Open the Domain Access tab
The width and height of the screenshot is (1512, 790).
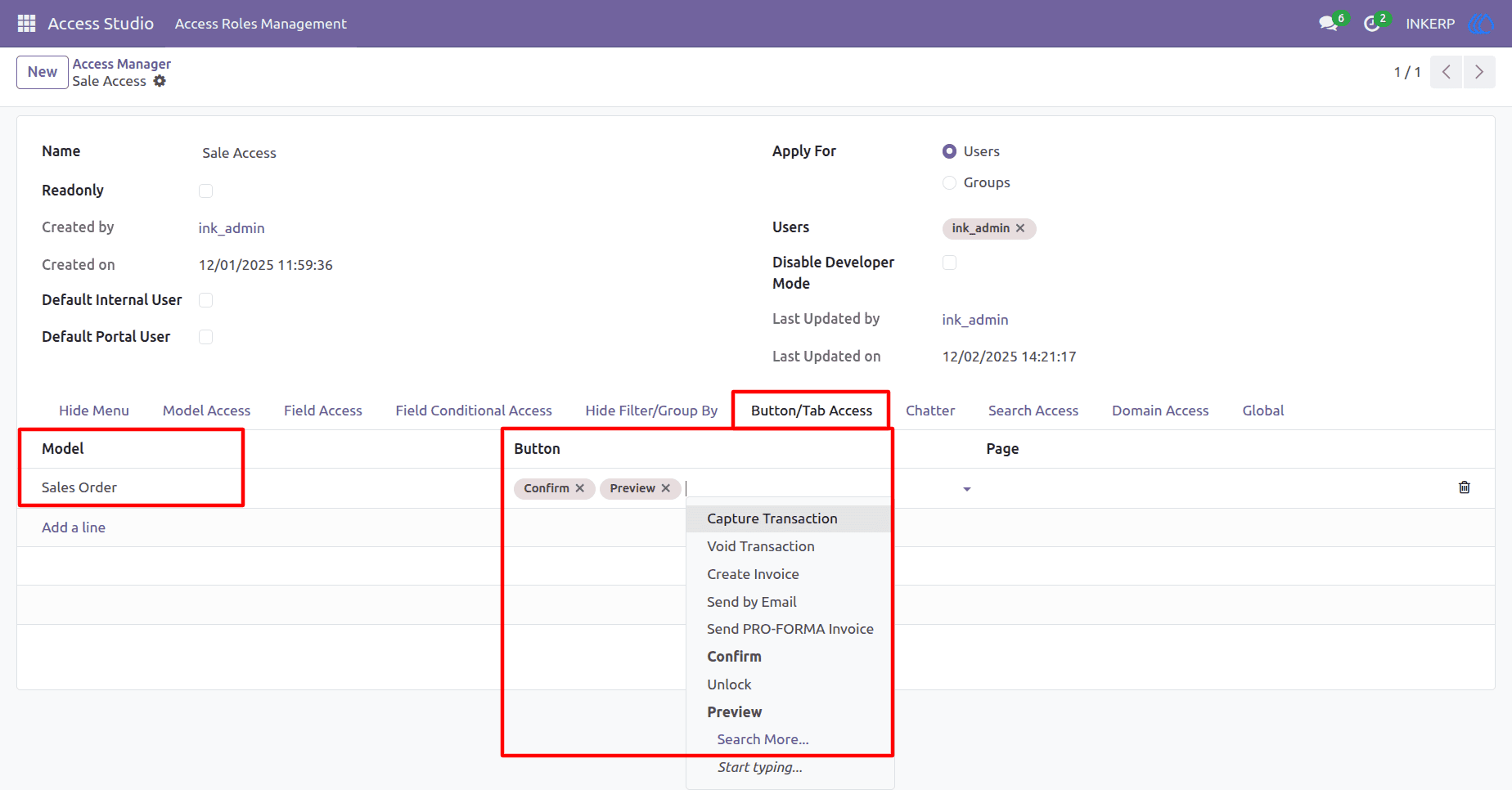pos(1159,411)
